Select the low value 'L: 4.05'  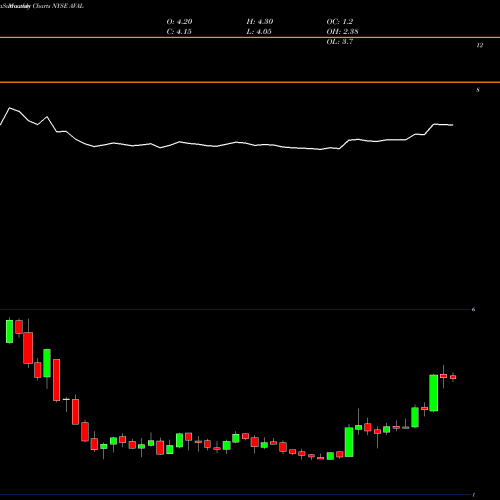point(259,32)
